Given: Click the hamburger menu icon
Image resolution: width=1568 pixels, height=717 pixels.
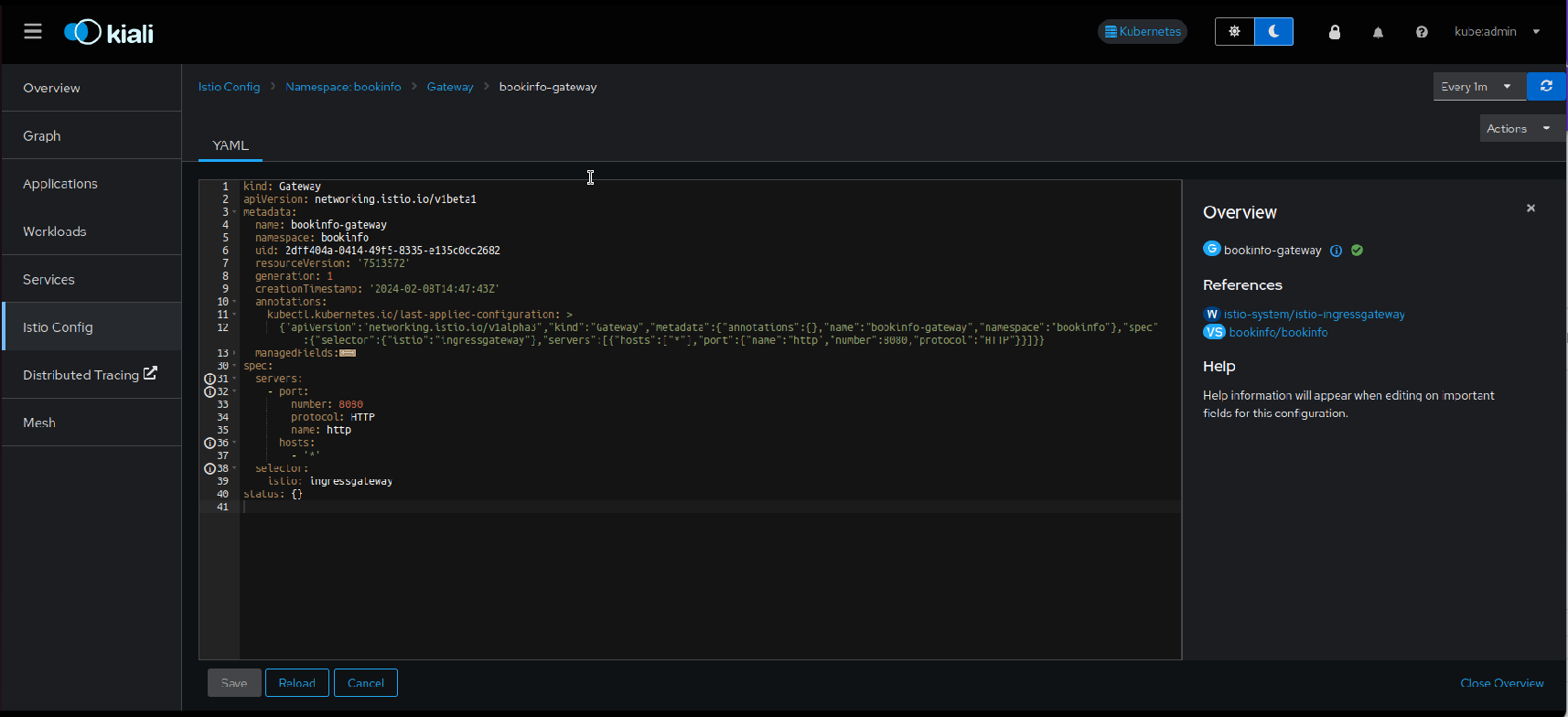Looking at the screenshot, I should (x=33, y=32).
